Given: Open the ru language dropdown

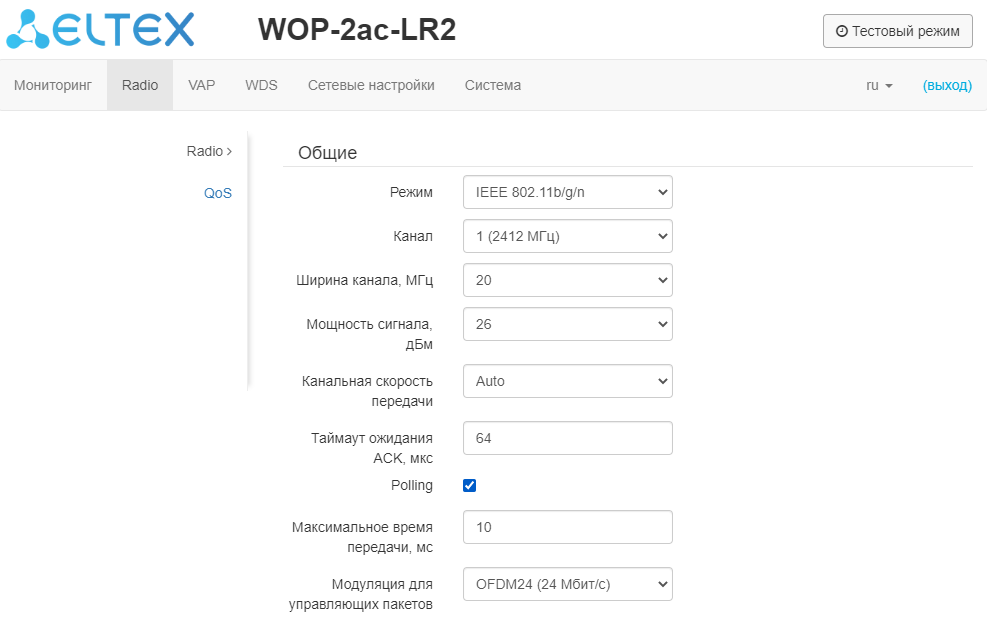Looking at the screenshot, I should [x=879, y=85].
